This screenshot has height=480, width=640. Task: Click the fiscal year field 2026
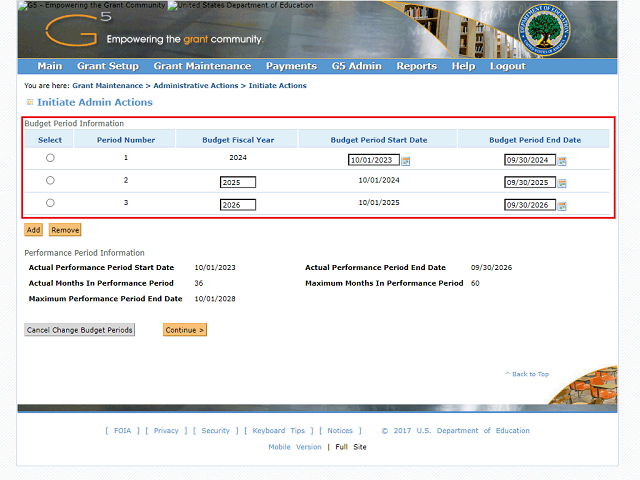pyautogui.click(x=238, y=205)
